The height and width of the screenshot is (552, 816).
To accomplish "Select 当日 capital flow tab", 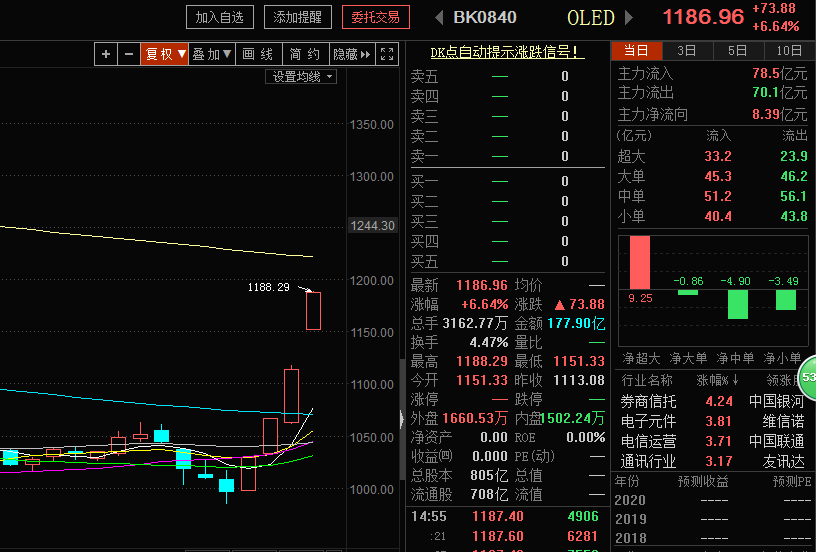I will tap(636, 50).
